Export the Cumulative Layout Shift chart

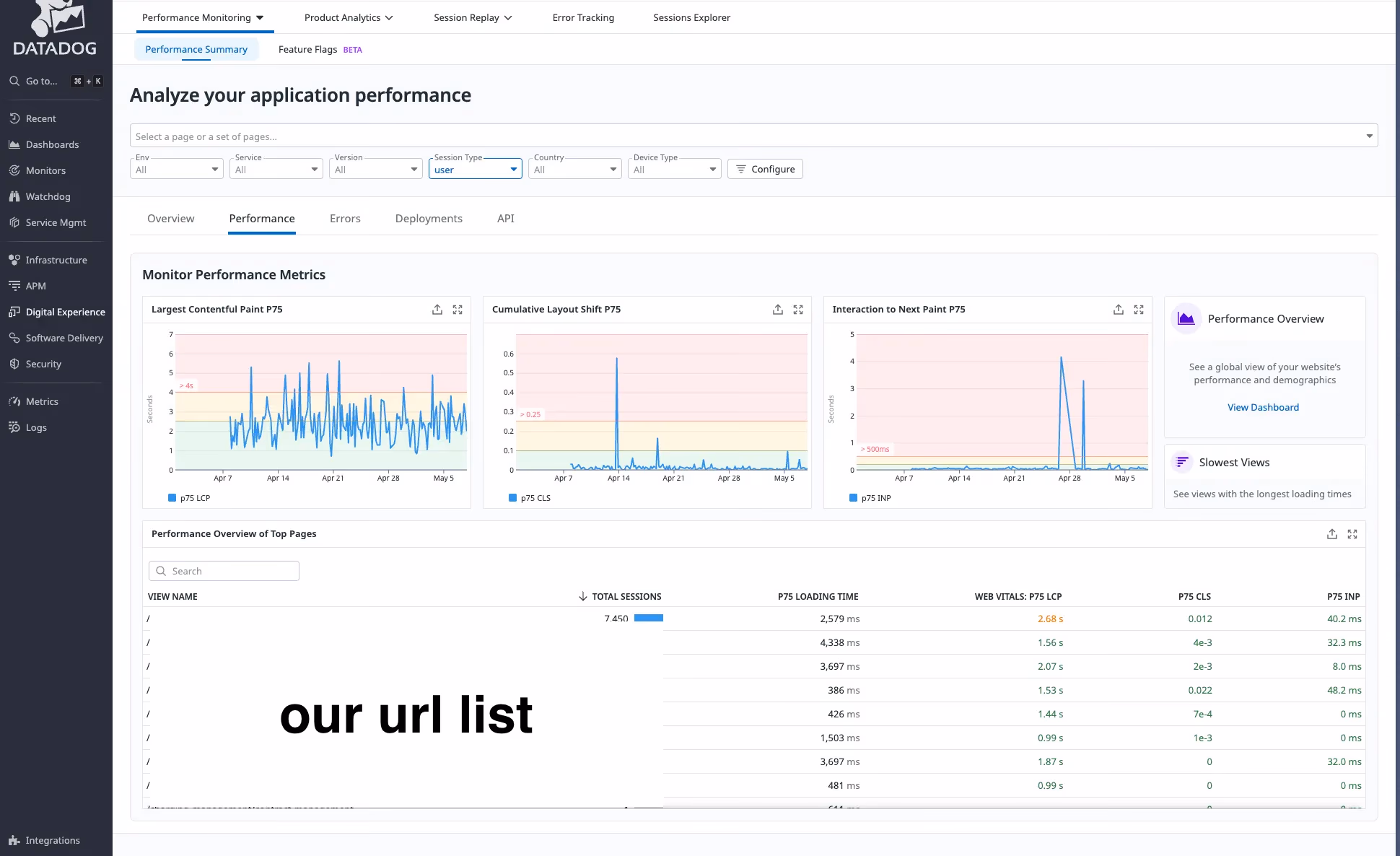point(777,309)
